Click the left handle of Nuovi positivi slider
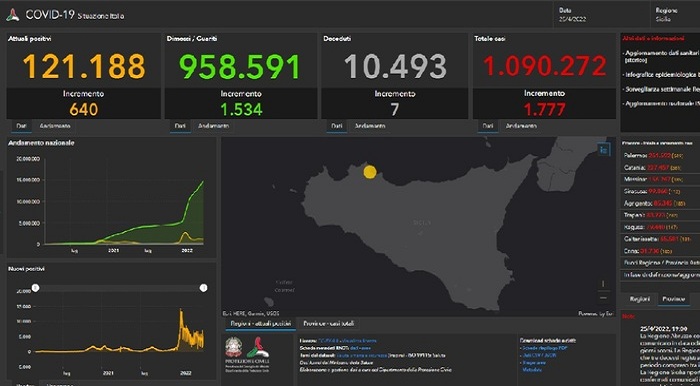The height and width of the screenshot is (386, 700). tap(36, 288)
